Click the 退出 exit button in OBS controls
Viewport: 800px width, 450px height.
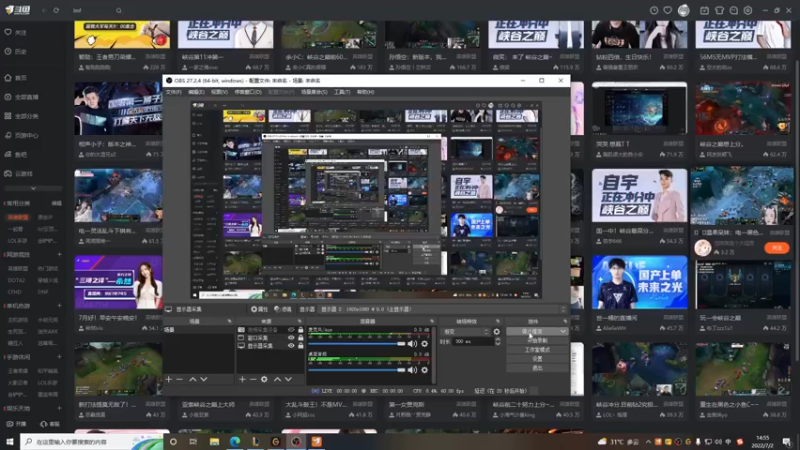pos(537,368)
